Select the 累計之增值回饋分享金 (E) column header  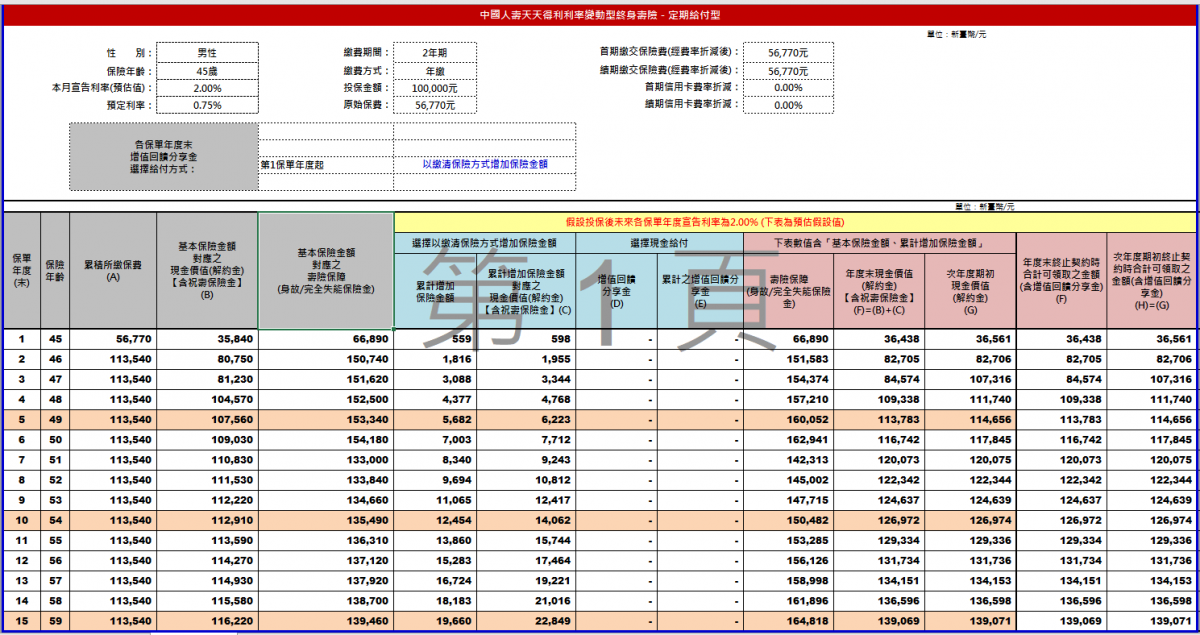click(700, 290)
